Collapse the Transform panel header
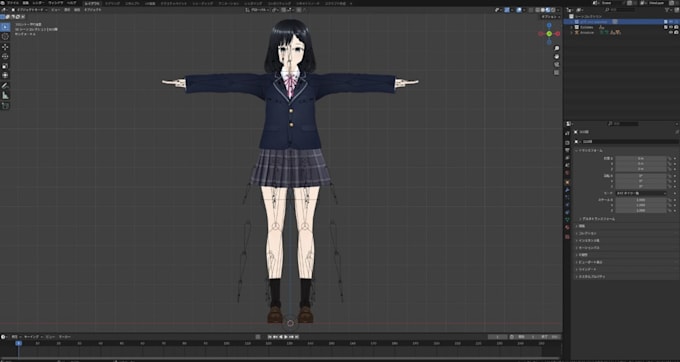The height and width of the screenshot is (362, 680). click(x=626, y=150)
